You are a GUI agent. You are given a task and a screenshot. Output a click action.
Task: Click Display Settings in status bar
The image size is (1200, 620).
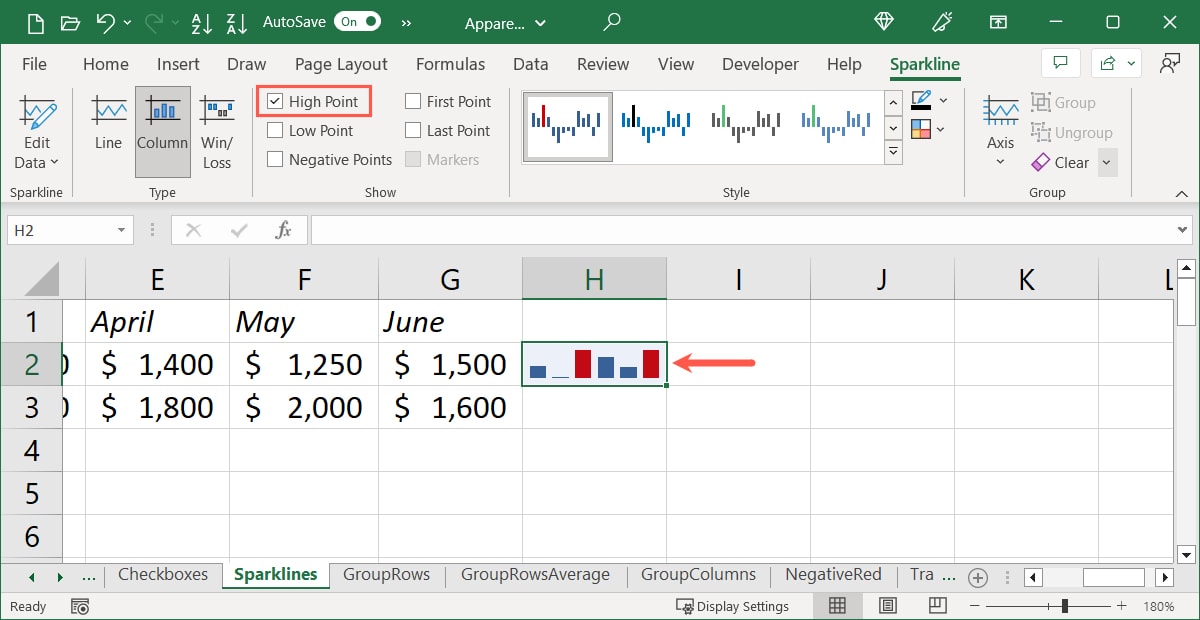733,606
